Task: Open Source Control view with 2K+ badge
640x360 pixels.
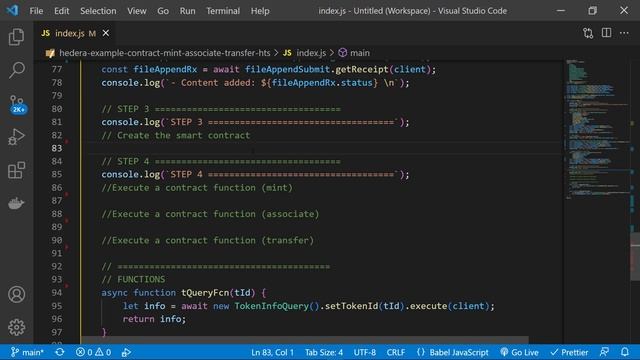Action: click(17, 104)
